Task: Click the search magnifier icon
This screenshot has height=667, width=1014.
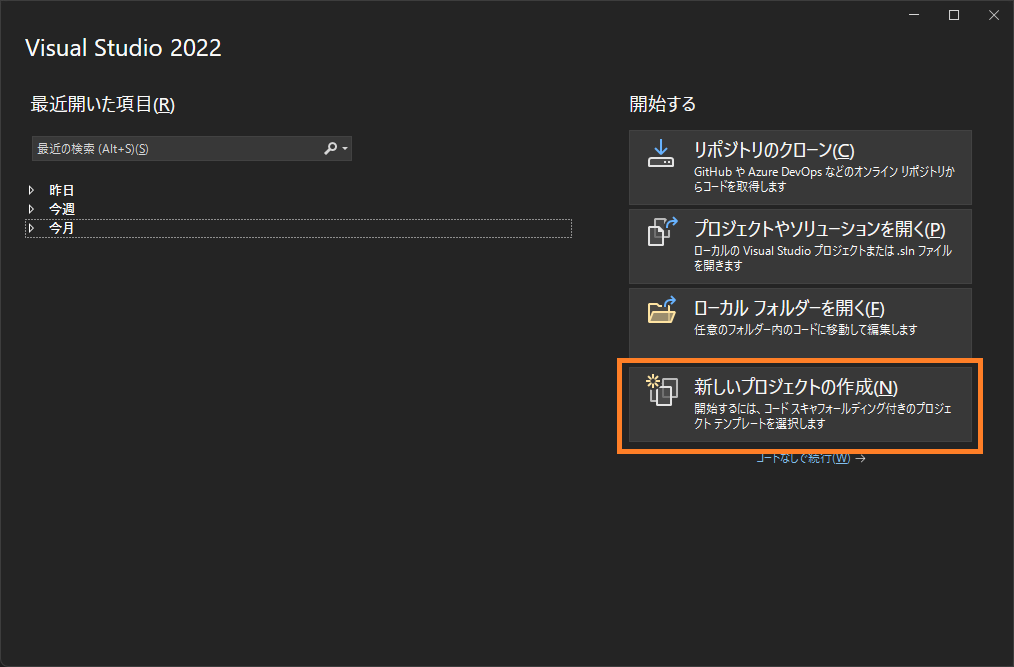Action: [x=330, y=148]
